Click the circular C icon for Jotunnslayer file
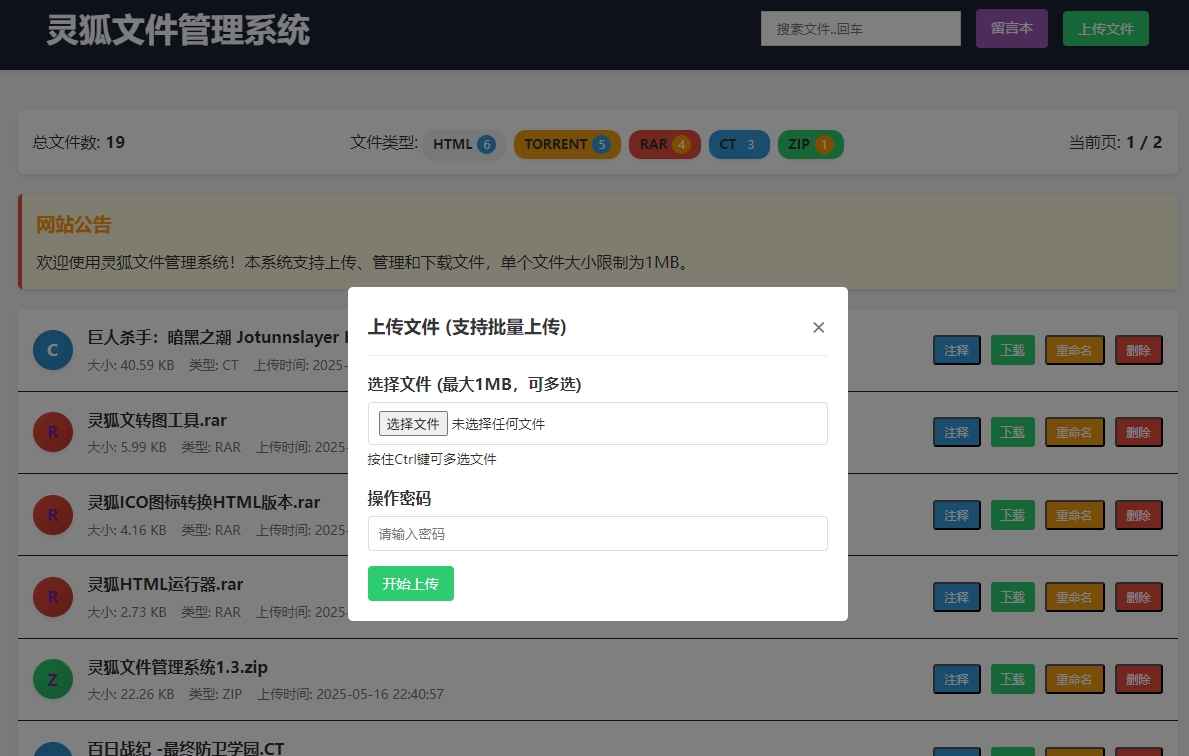This screenshot has height=756, width=1189. pyautogui.click(x=53, y=350)
